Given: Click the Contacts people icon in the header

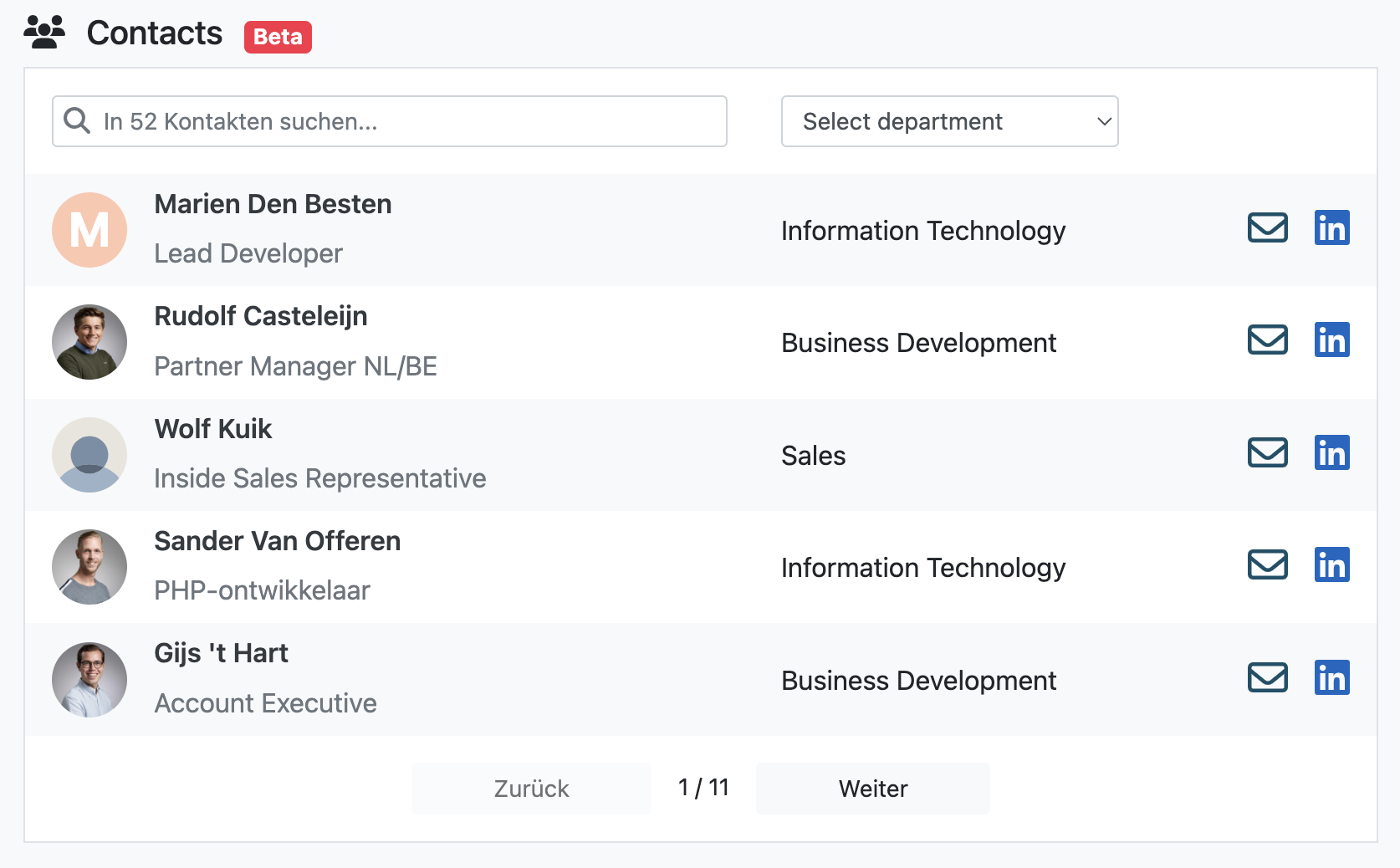Looking at the screenshot, I should pos(44,32).
